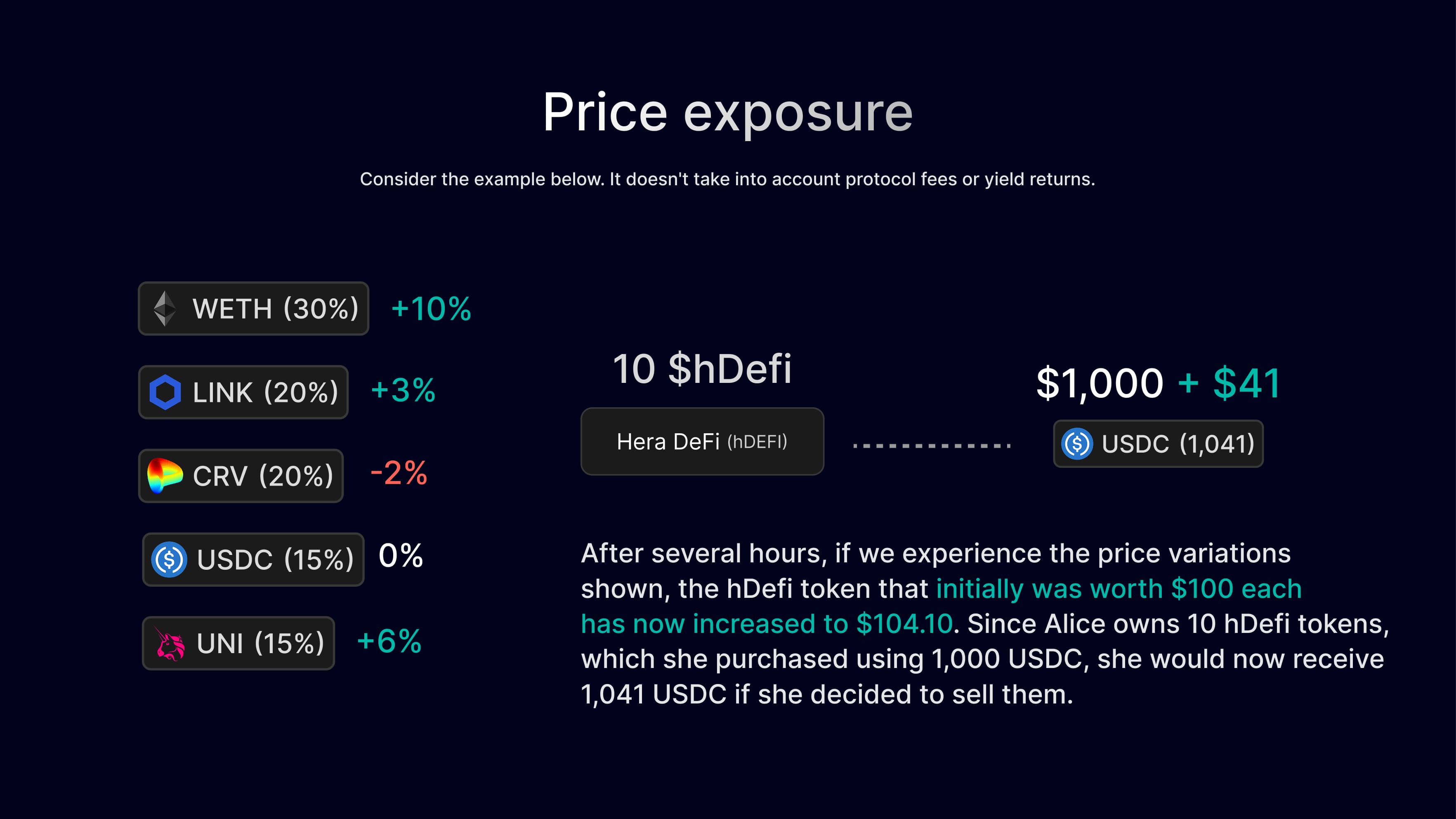Click the USDC coin icon at 15%
Viewport: 1456px width, 819px height.
(x=169, y=559)
